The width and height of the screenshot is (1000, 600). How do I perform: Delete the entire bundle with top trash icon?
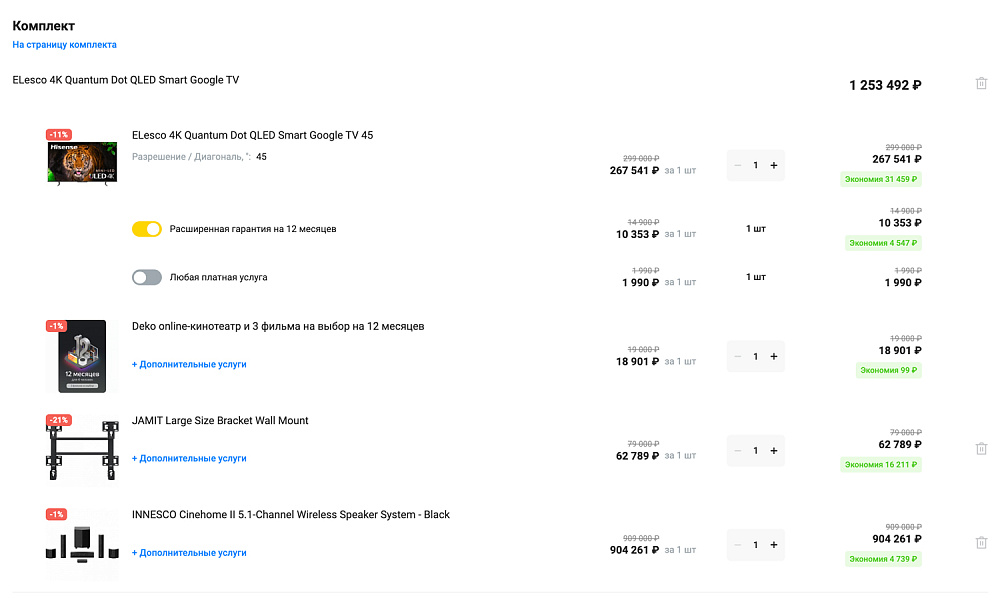pyautogui.click(x=981, y=83)
